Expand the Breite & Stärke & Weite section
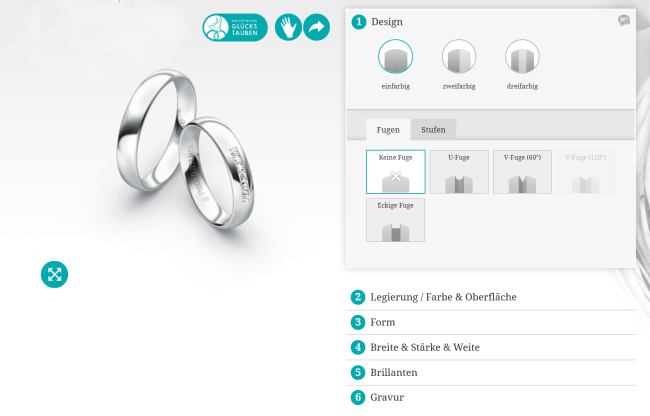 (x=425, y=347)
